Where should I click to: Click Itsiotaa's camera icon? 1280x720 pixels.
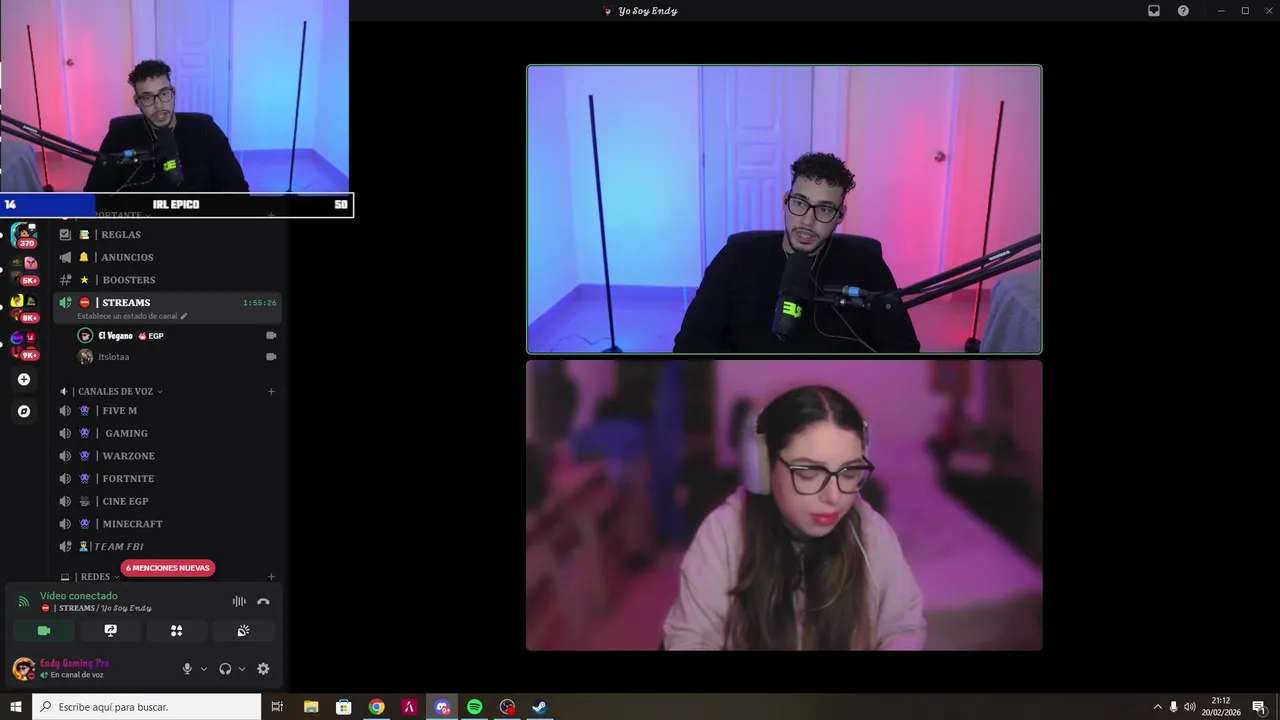[271, 356]
